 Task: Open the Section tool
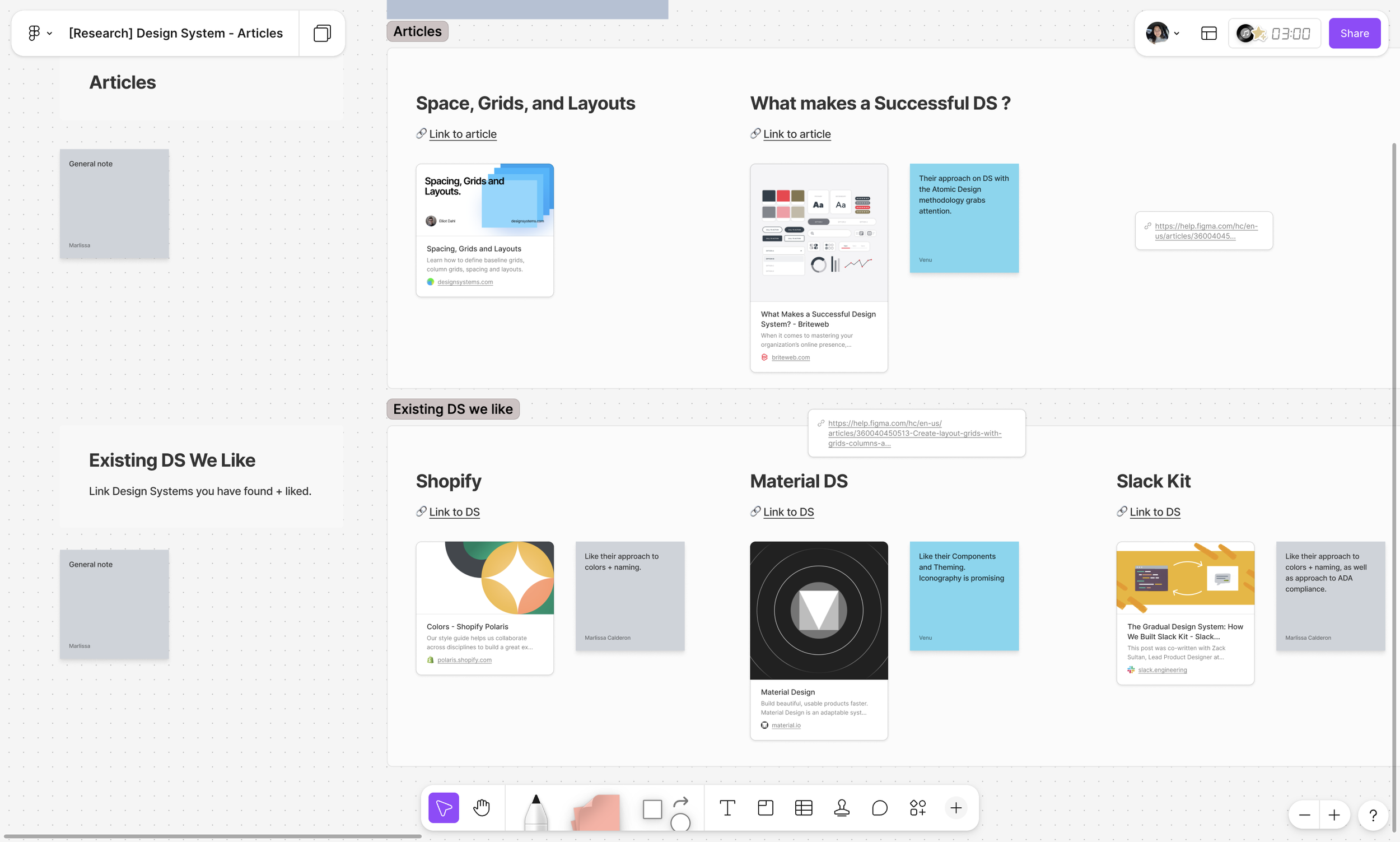(765, 807)
